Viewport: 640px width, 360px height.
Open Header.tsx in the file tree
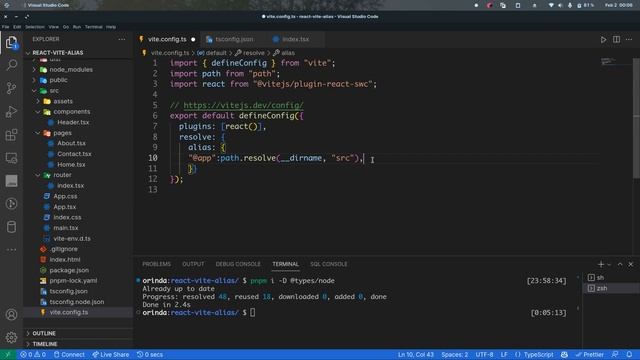click(x=73, y=122)
